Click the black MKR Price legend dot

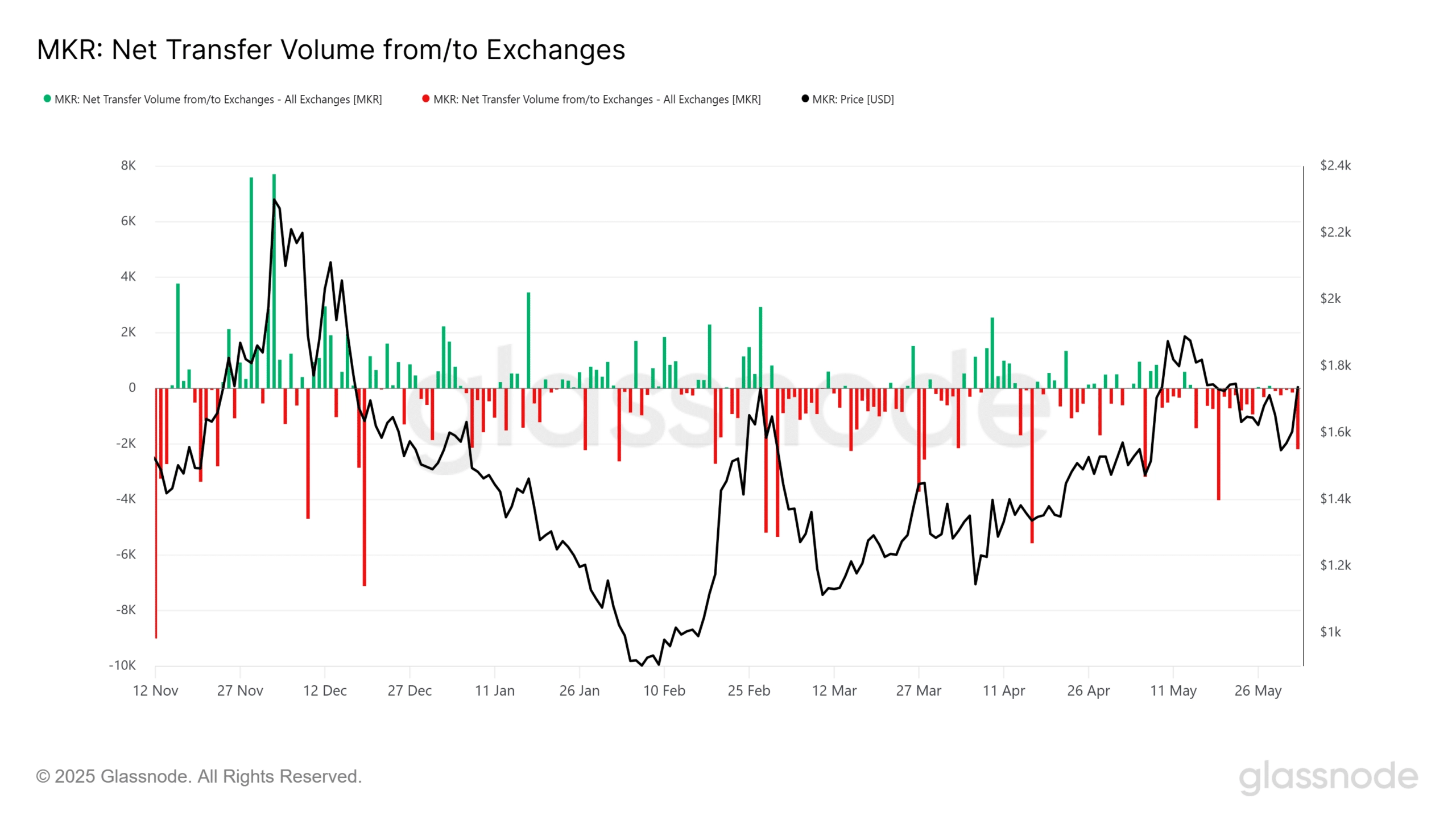click(x=805, y=99)
